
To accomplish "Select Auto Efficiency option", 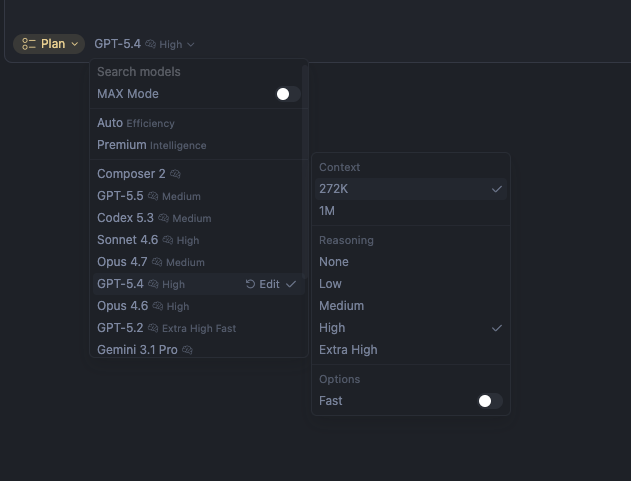I will pyautogui.click(x=199, y=123).
